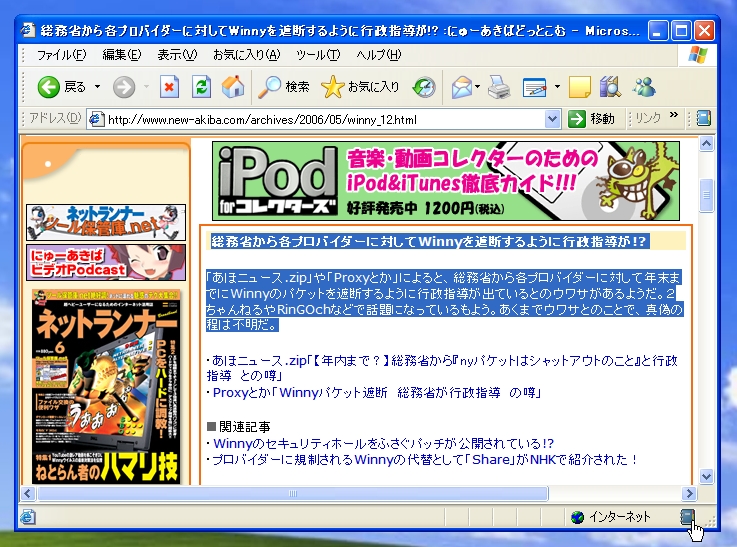
Task: Click the 関連記事 heading text
Action: 245,427
